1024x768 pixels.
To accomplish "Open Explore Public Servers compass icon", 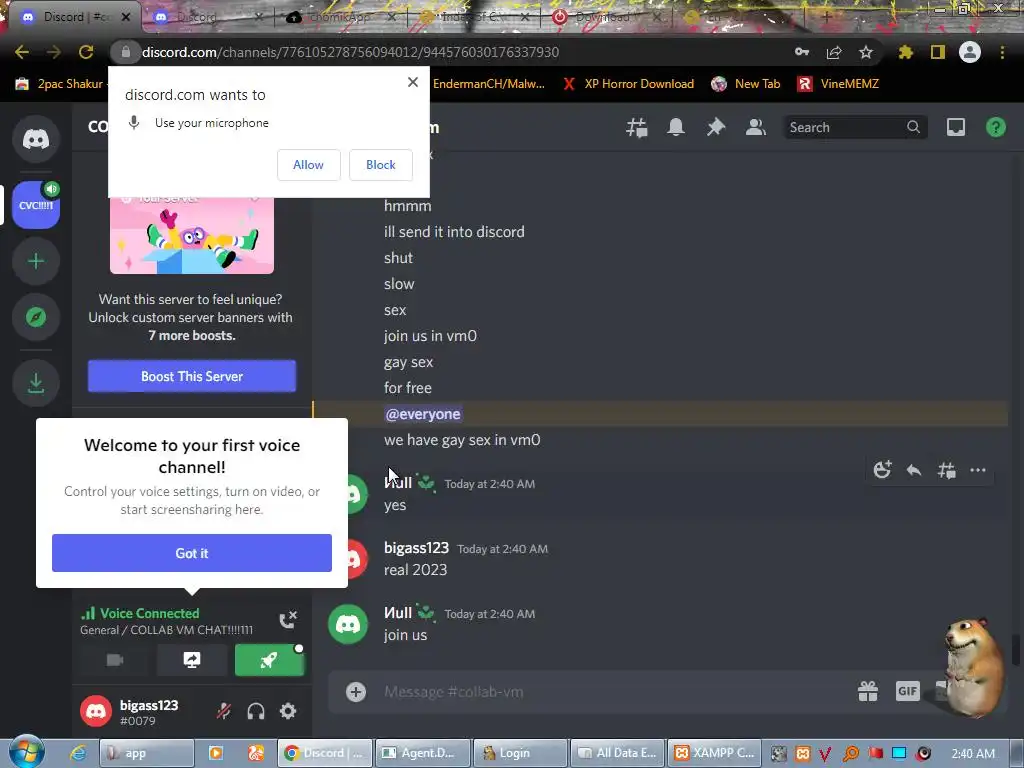I will pos(36,317).
